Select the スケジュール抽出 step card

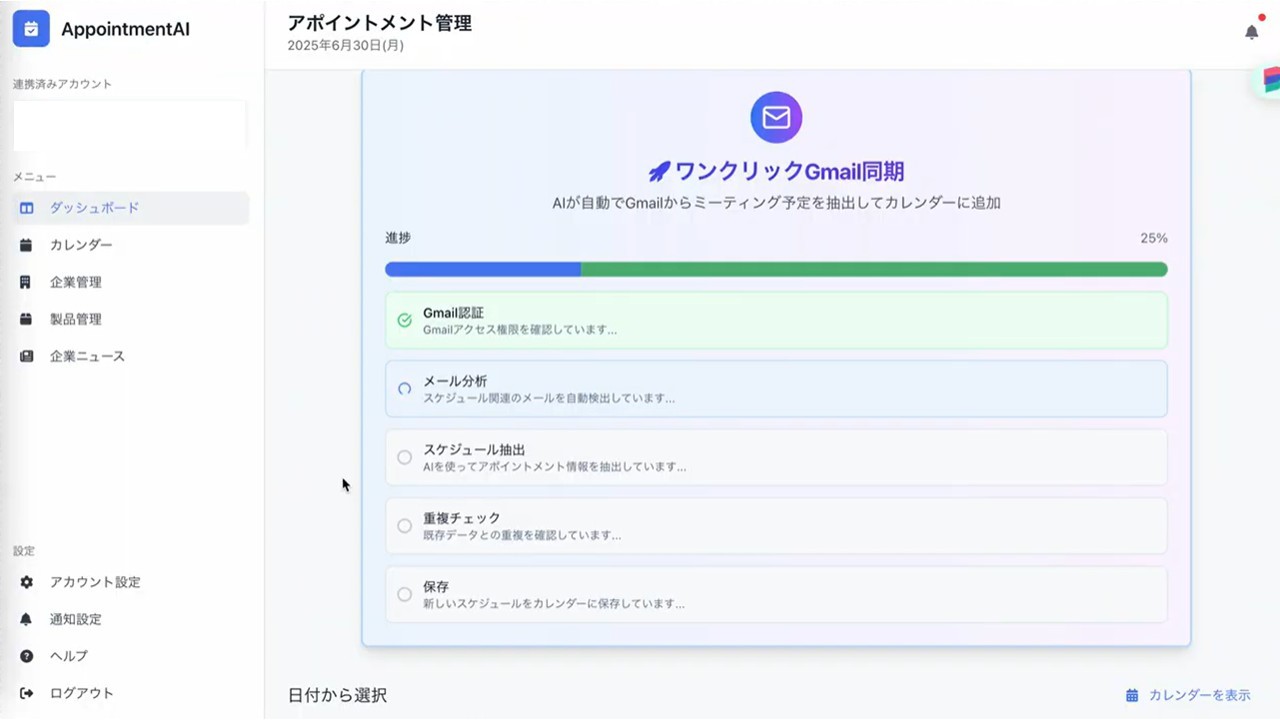776,457
